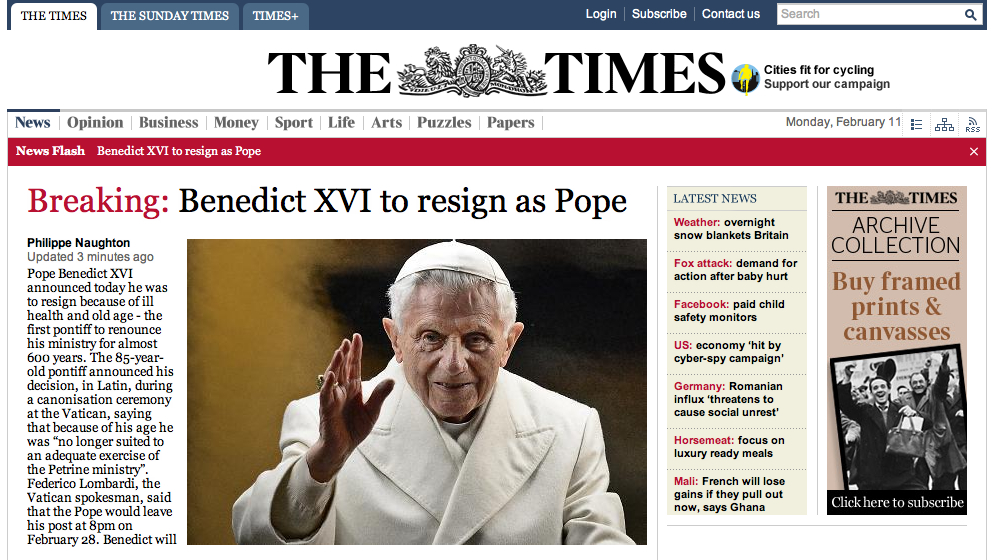This screenshot has width=994, height=560.
Task: Dismiss the News Flash banner
Action: (974, 152)
